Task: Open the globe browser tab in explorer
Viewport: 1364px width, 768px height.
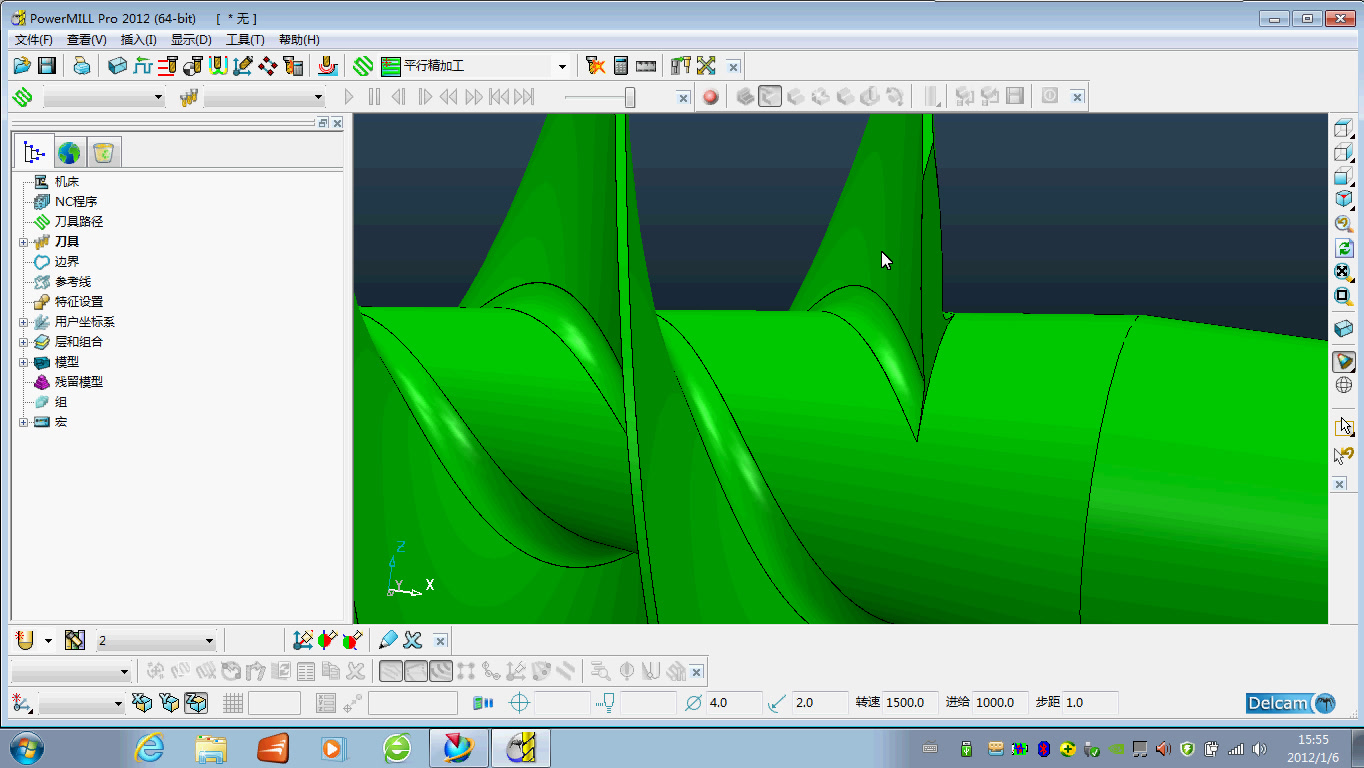Action: (69, 152)
